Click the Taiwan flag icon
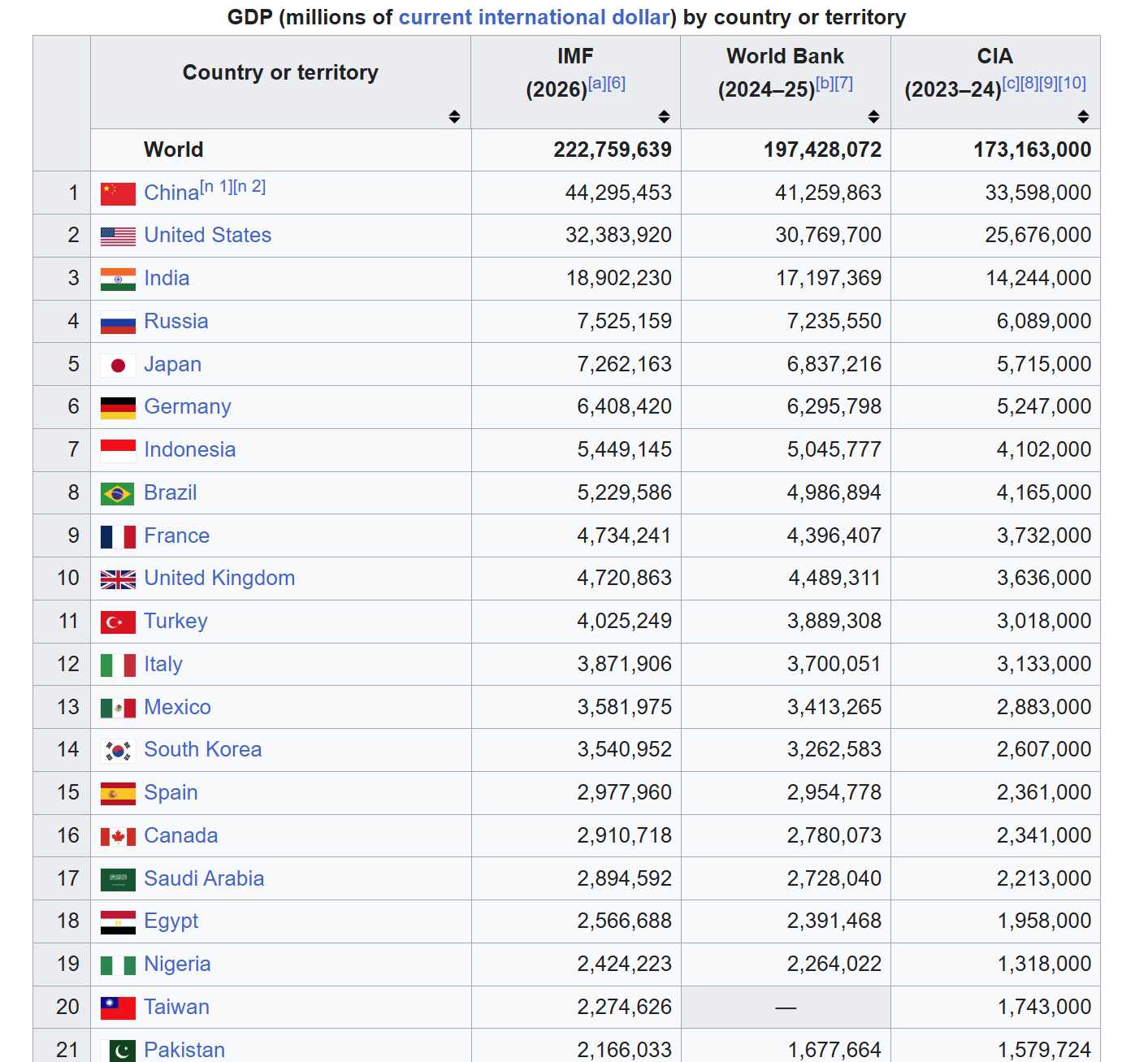The width and height of the screenshot is (1148, 1062). [x=118, y=1008]
